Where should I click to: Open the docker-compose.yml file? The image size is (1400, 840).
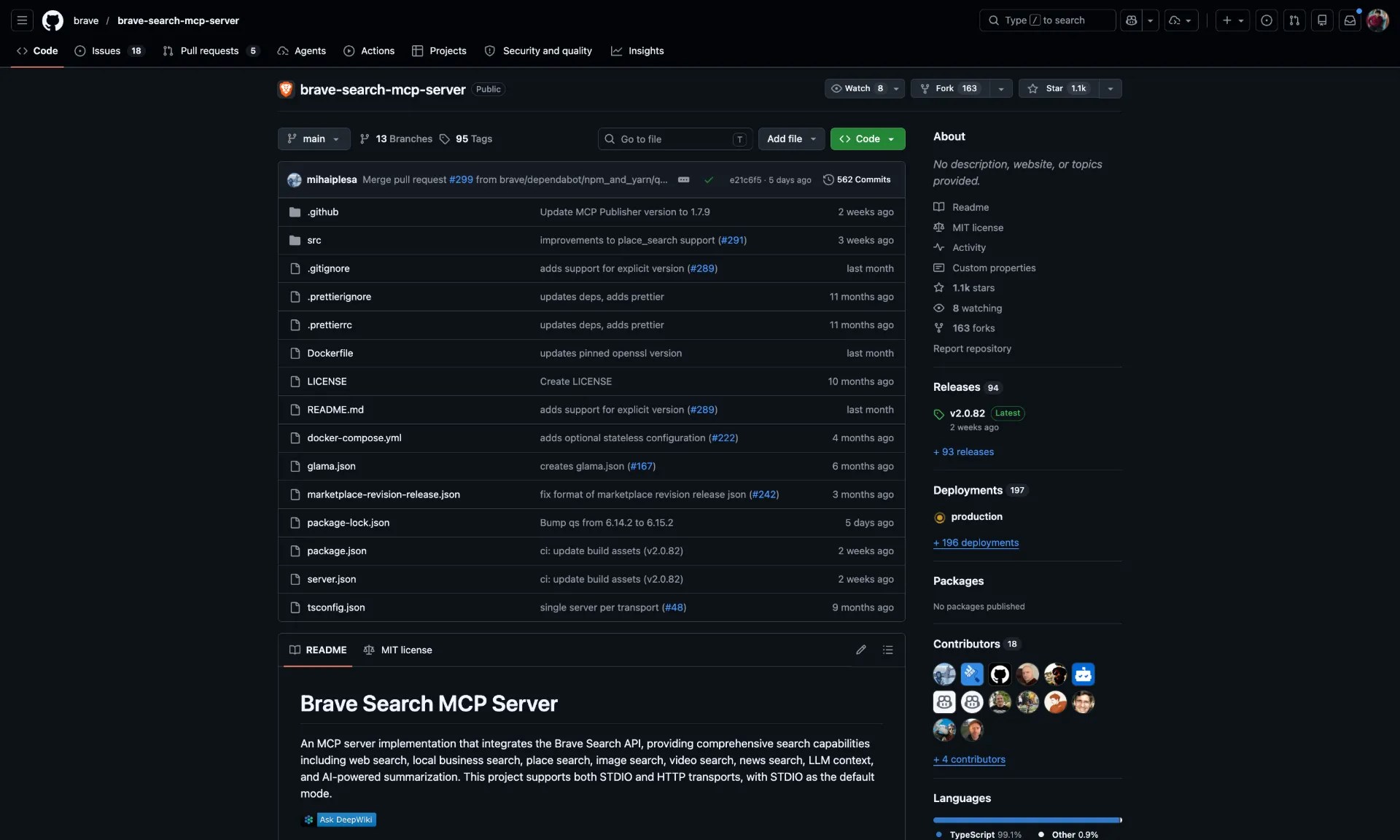(354, 438)
